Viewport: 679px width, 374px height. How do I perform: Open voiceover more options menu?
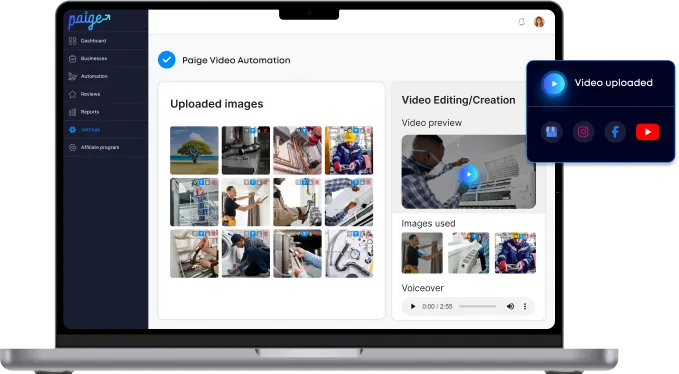525,306
